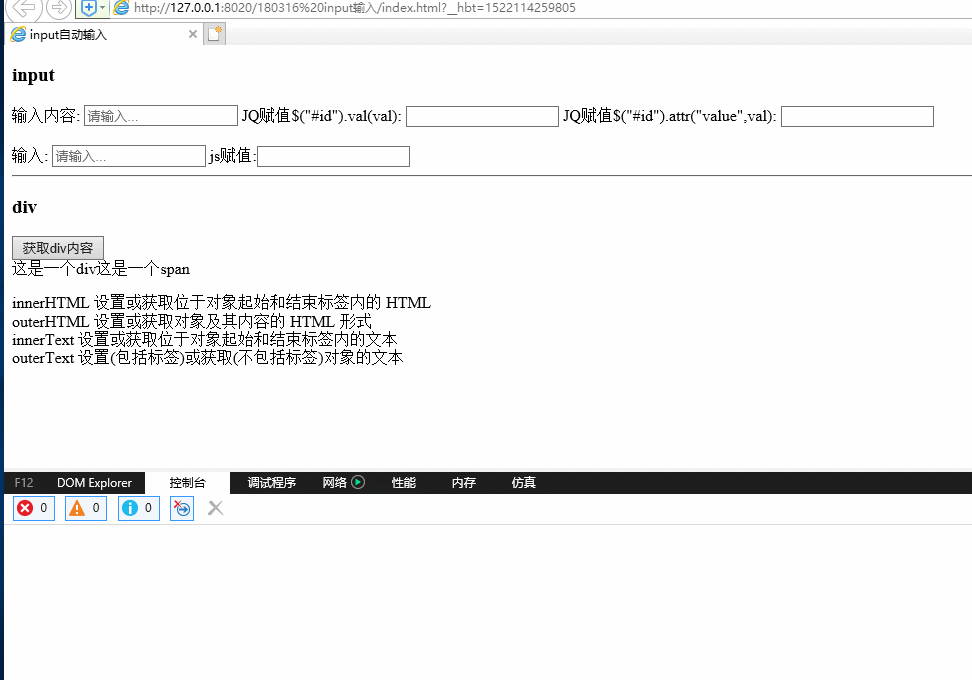Enable the warning count filter badge
The height and width of the screenshot is (680, 972).
pyautogui.click(x=85, y=508)
